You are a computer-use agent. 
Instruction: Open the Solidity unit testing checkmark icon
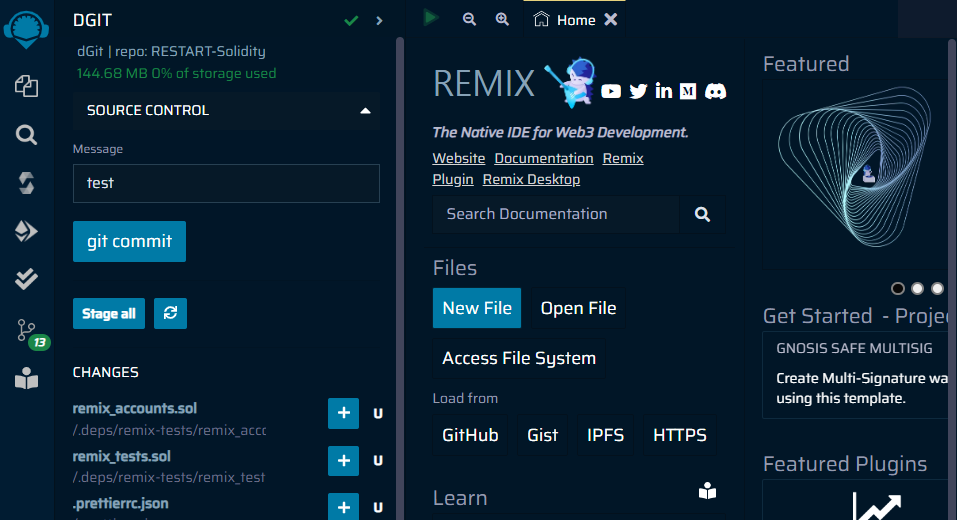[x=26, y=279]
